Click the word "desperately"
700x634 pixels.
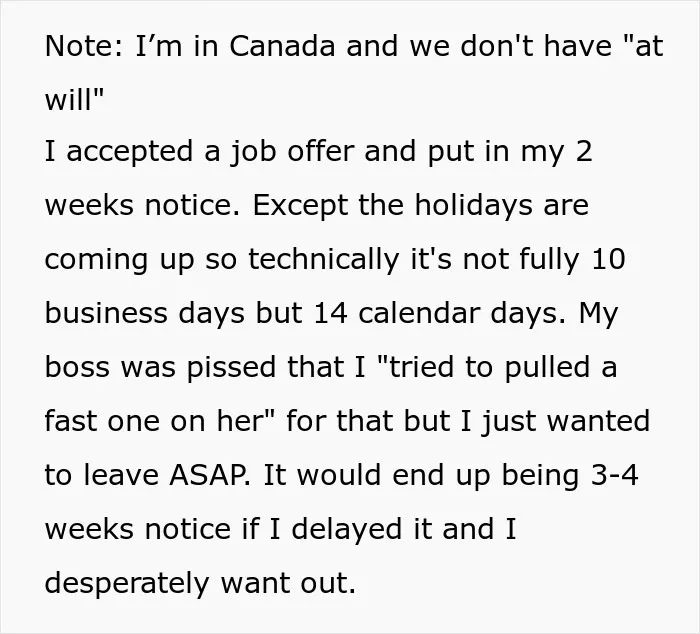click(x=127, y=583)
